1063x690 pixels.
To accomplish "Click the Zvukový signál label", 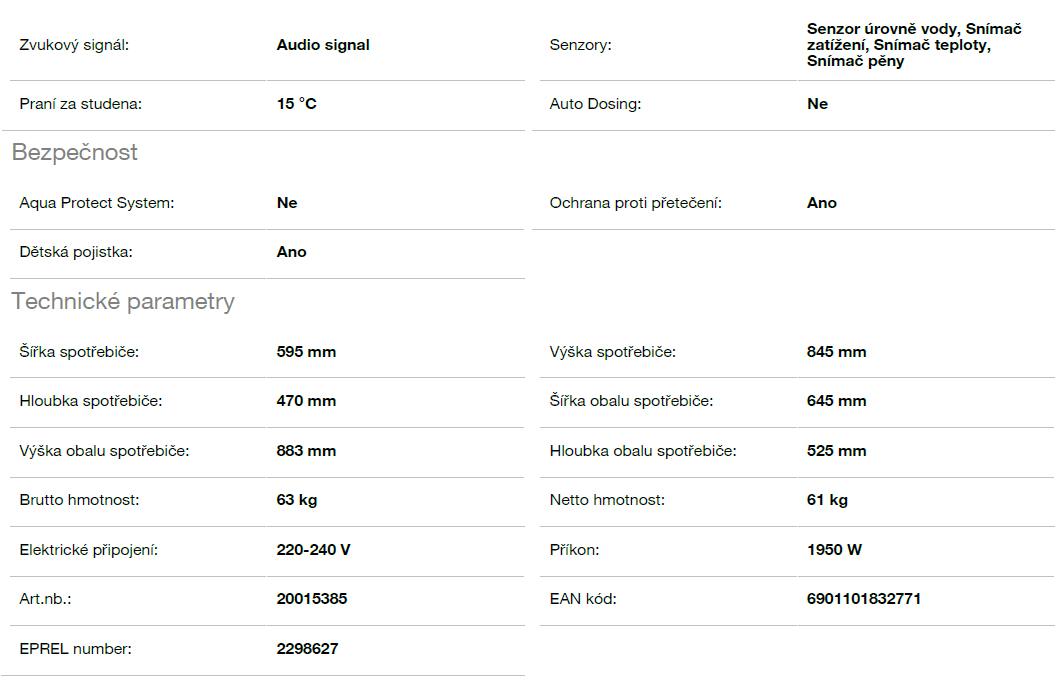I will [x=74, y=45].
